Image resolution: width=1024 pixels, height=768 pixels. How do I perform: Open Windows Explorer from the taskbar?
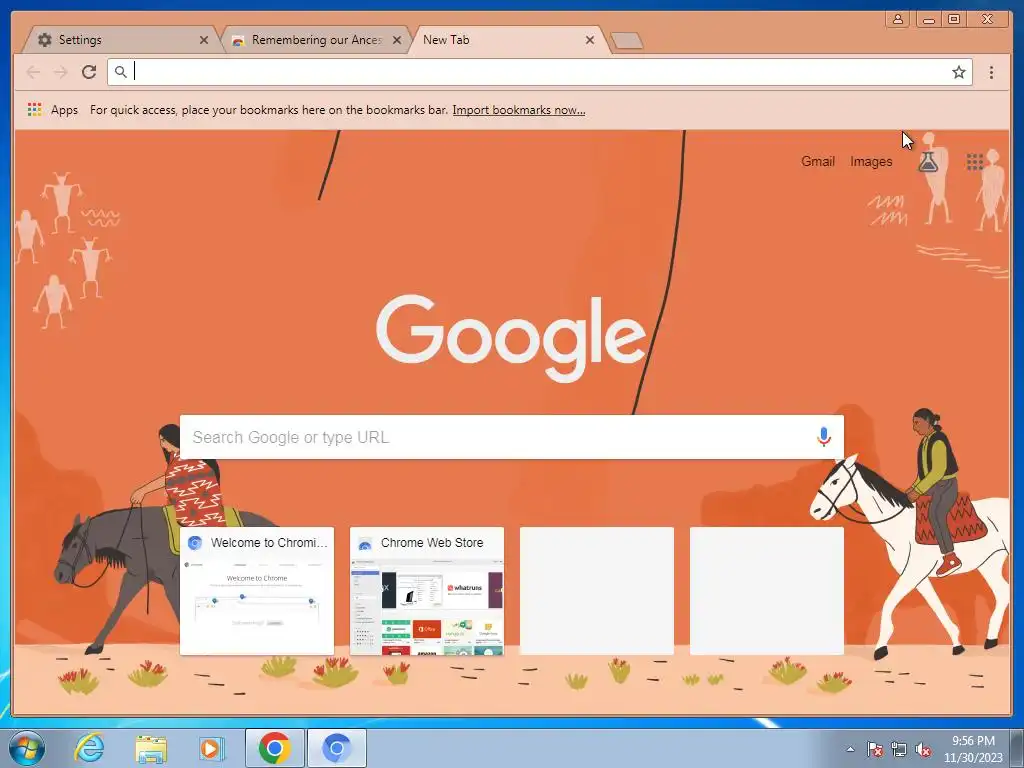tap(151, 748)
